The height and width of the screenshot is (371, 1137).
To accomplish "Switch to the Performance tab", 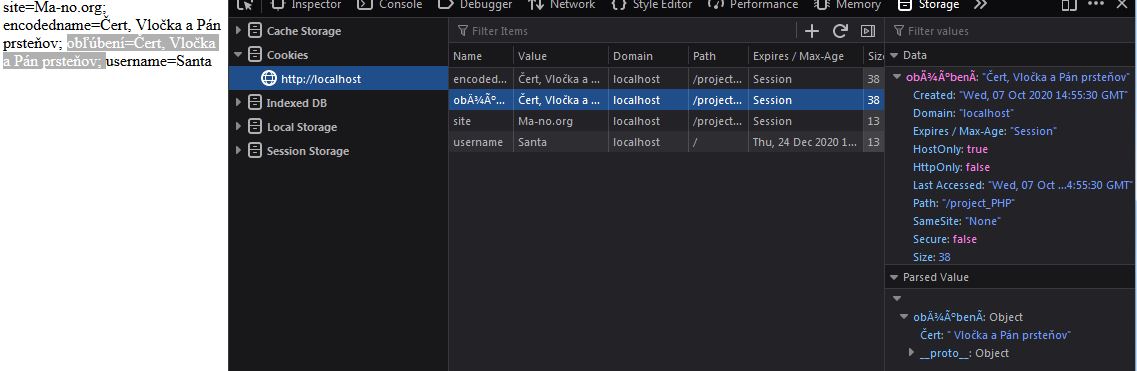I will coord(753,4).
